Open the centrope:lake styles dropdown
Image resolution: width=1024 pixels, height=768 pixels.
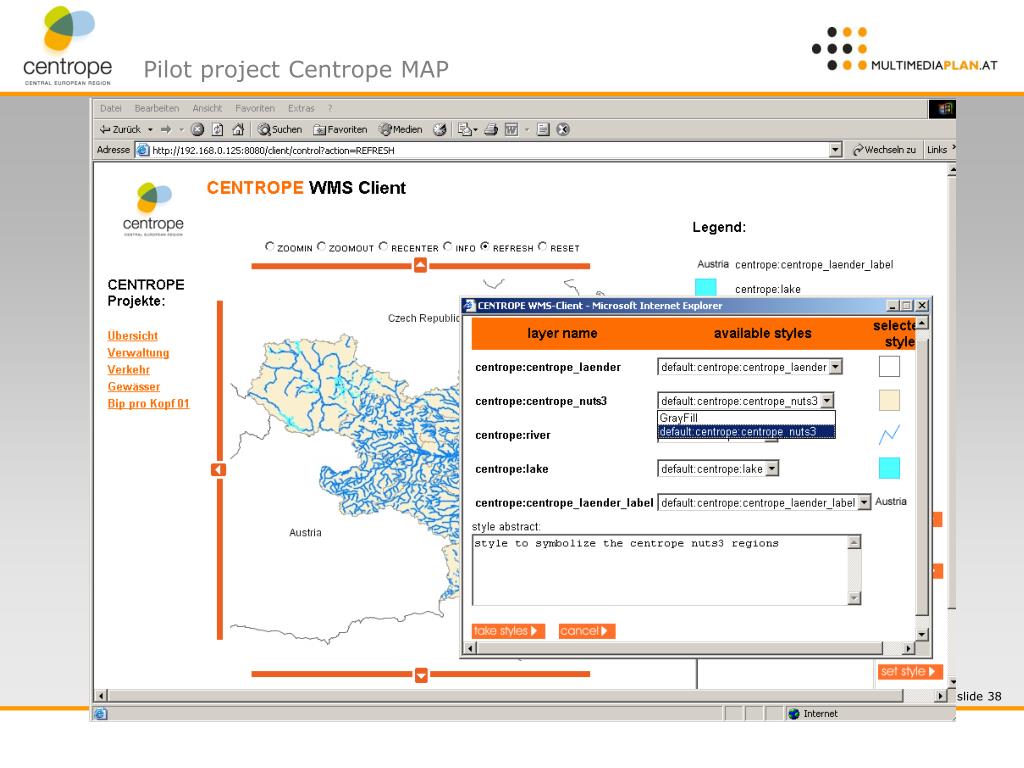[x=773, y=468]
